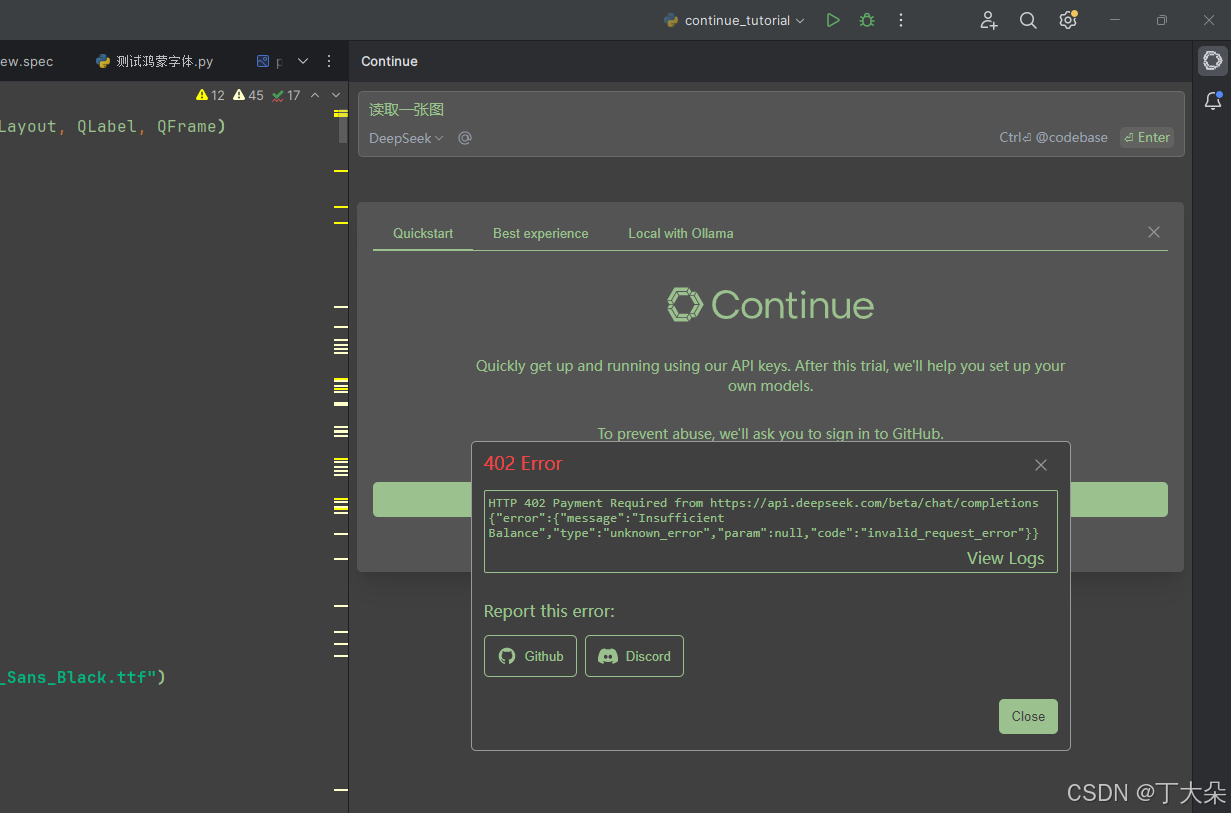Go to previous highlighted error arrow
Image resolution: width=1231 pixels, height=813 pixels.
[x=315, y=95]
